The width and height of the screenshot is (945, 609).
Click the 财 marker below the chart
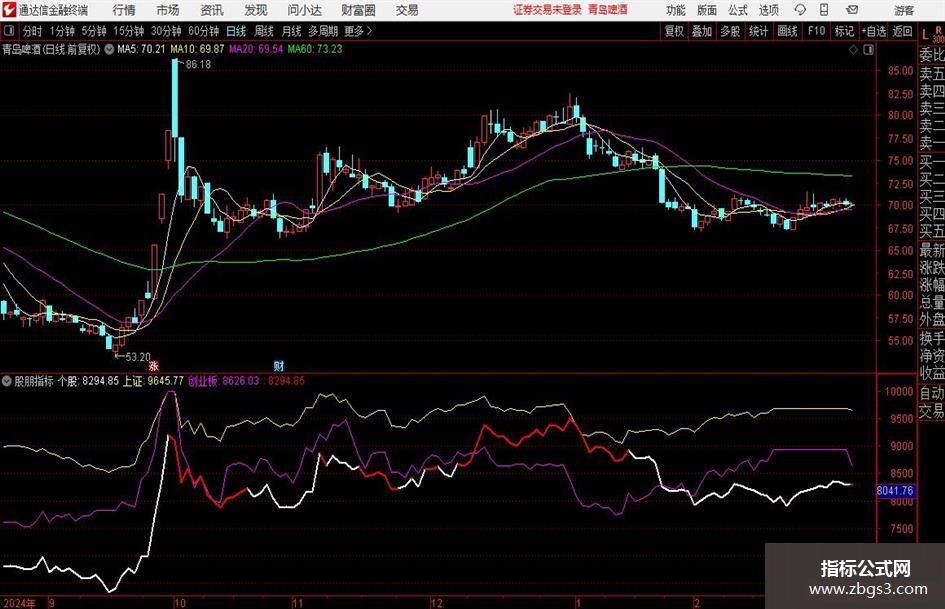(x=278, y=365)
